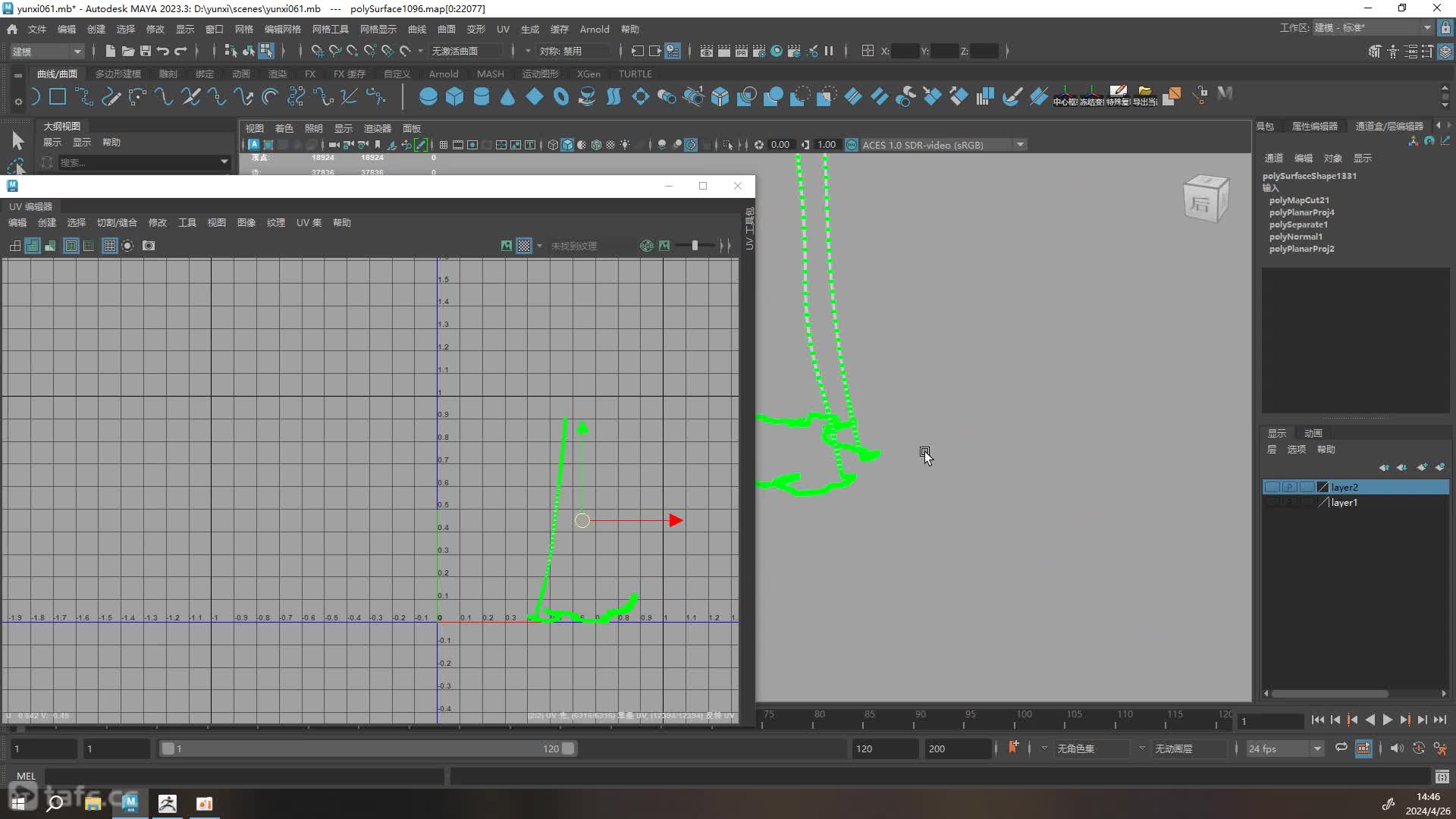
Task: Toggle UV editor grid display
Action: pyautogui.click(x=110, y=246)
